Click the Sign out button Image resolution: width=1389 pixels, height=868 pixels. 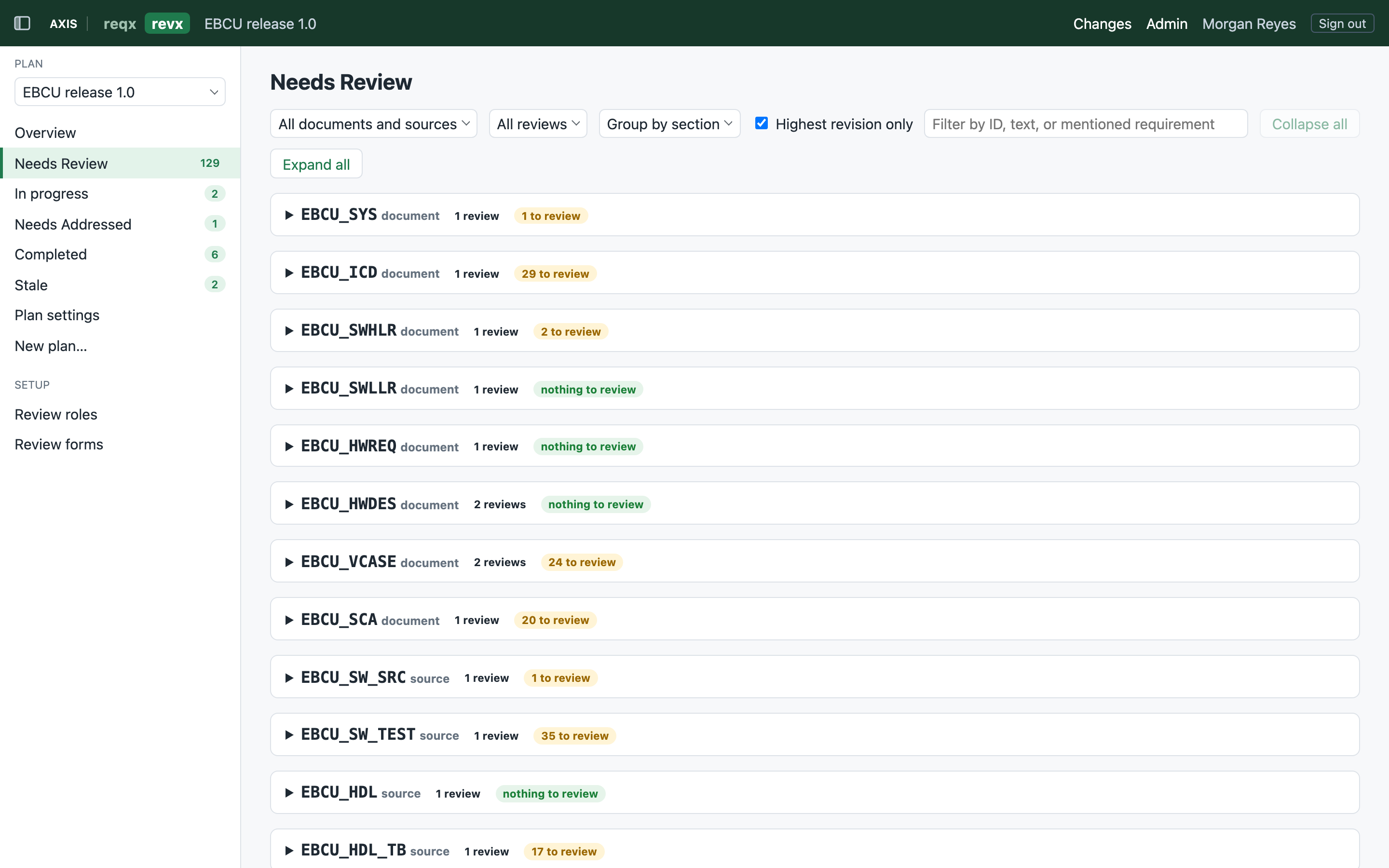pos(1342,24)
